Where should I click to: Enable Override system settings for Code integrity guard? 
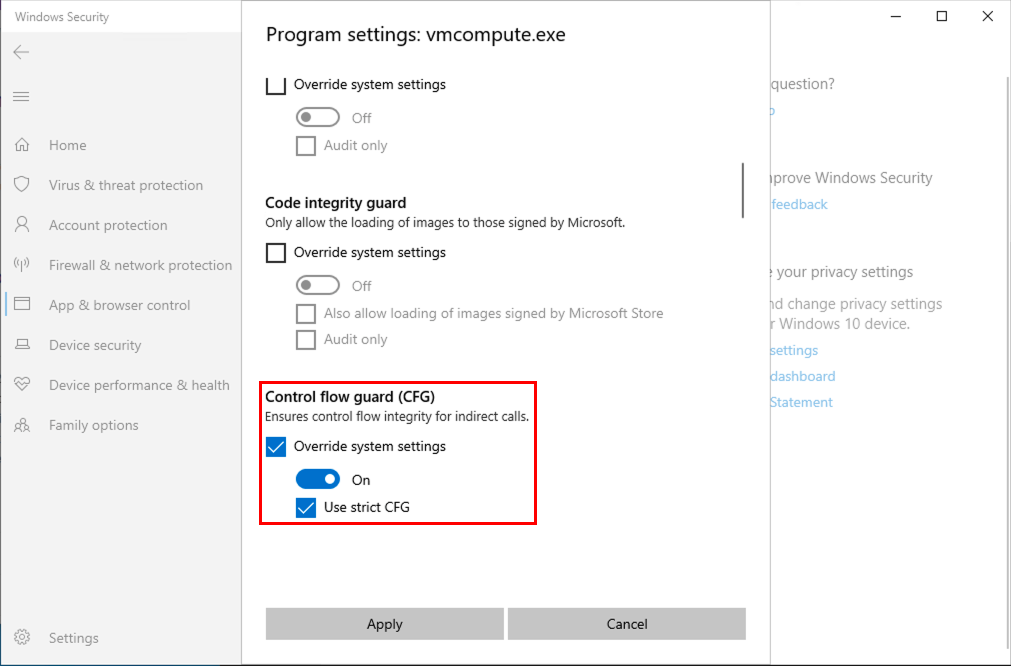pos(276,253)
